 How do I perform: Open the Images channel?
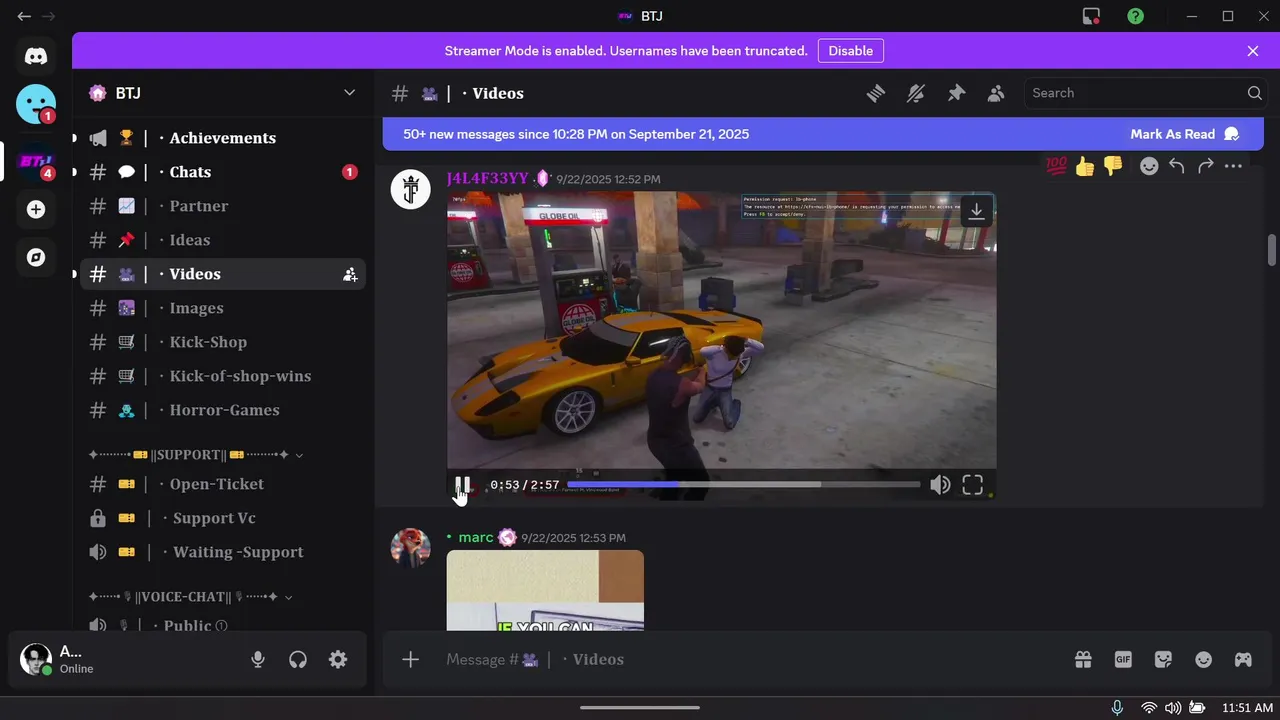tap(222, 308)
